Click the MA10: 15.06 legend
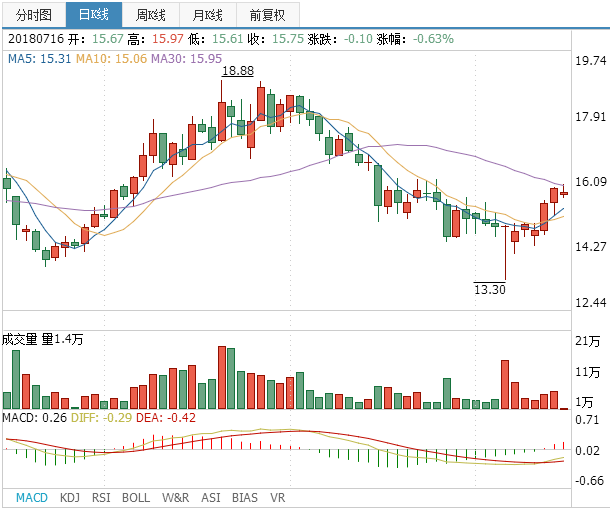 coord(111,59)
